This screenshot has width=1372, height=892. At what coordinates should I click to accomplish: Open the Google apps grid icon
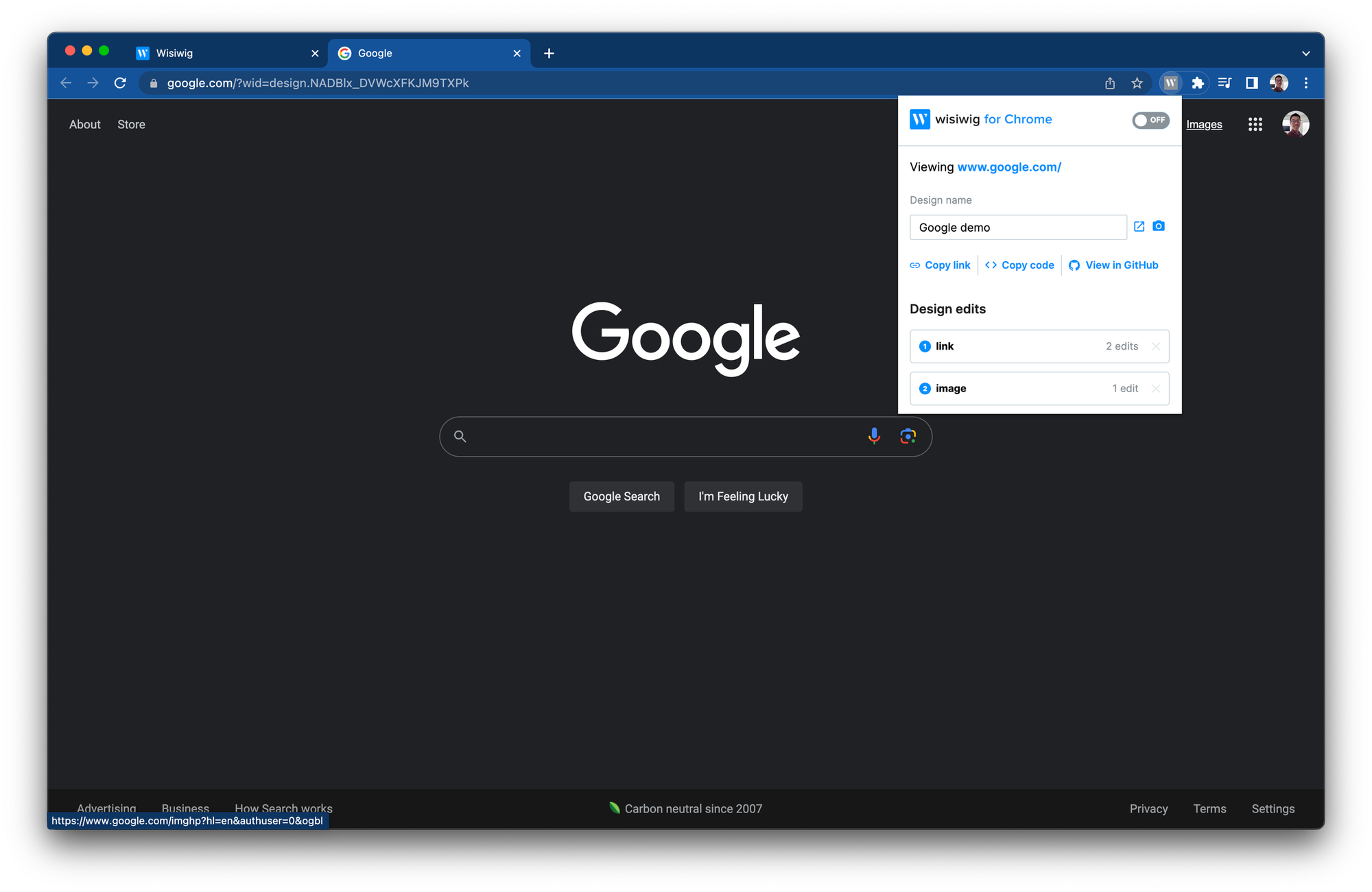[1255, 124]
